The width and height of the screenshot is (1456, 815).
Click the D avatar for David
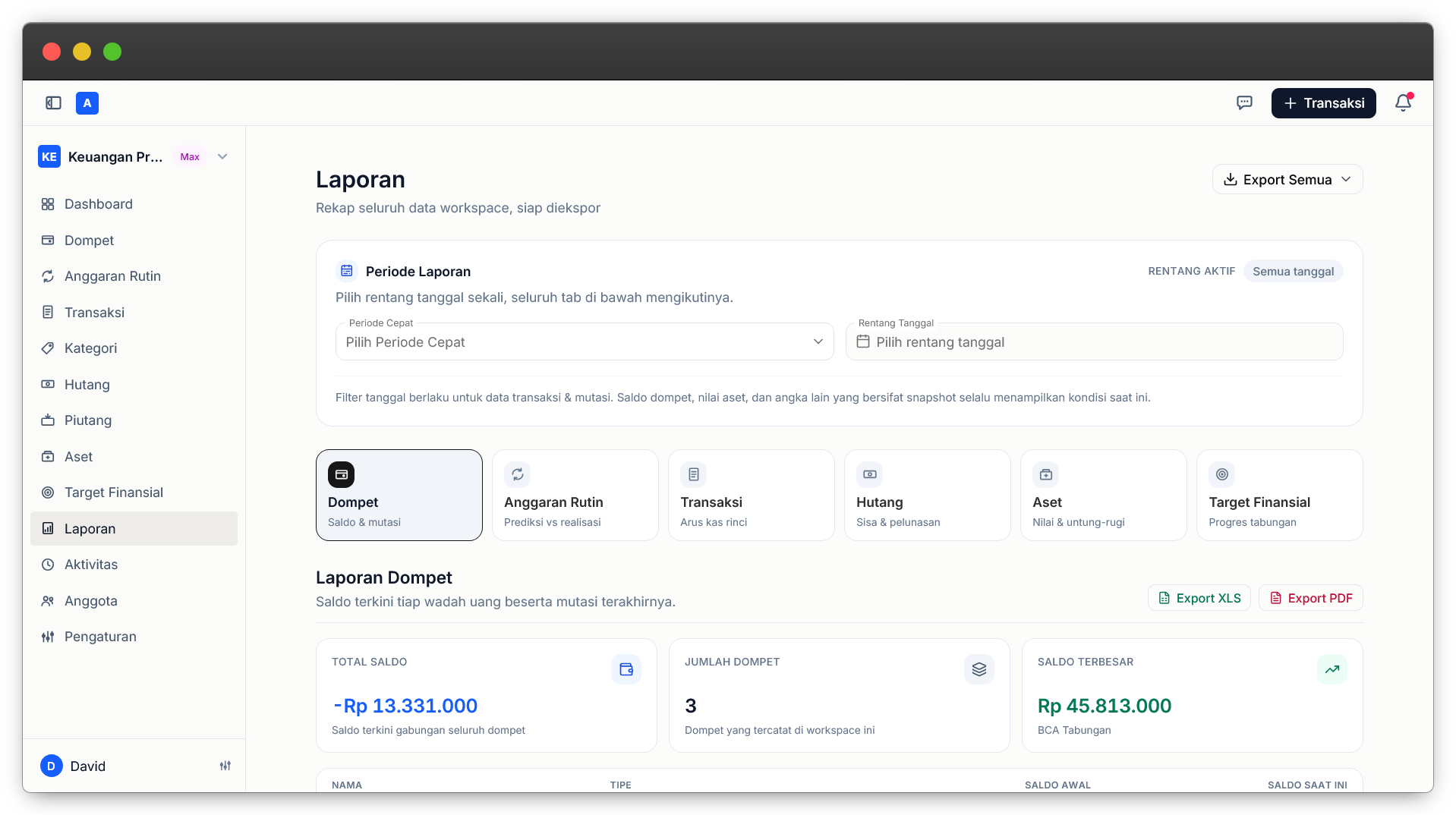tap(51, 766)
